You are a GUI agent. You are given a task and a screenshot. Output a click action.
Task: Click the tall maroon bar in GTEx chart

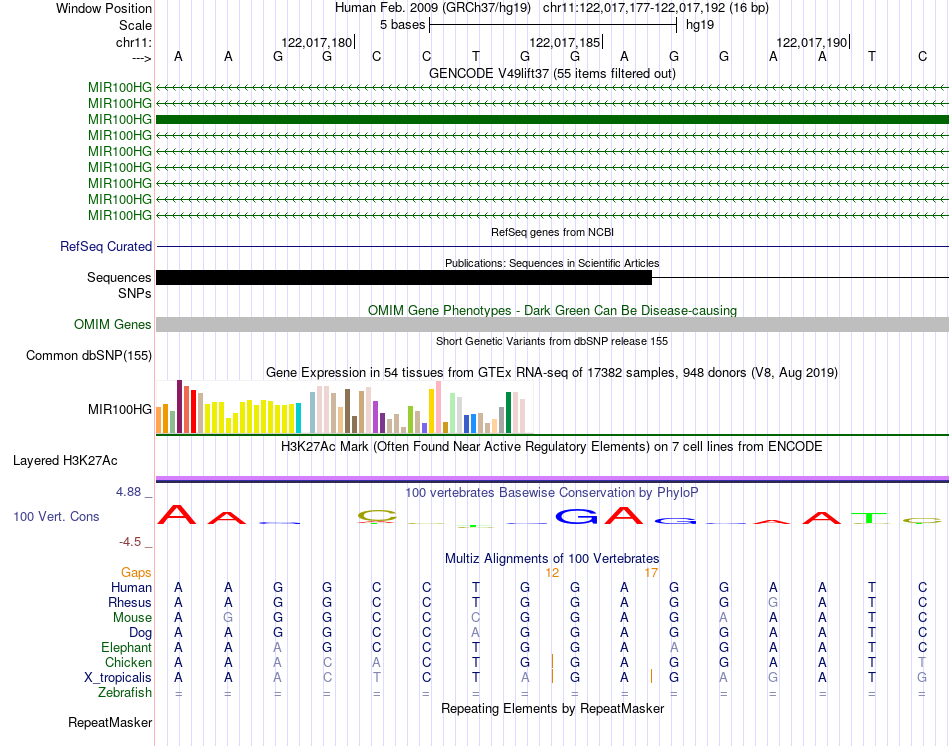point(179,407)
